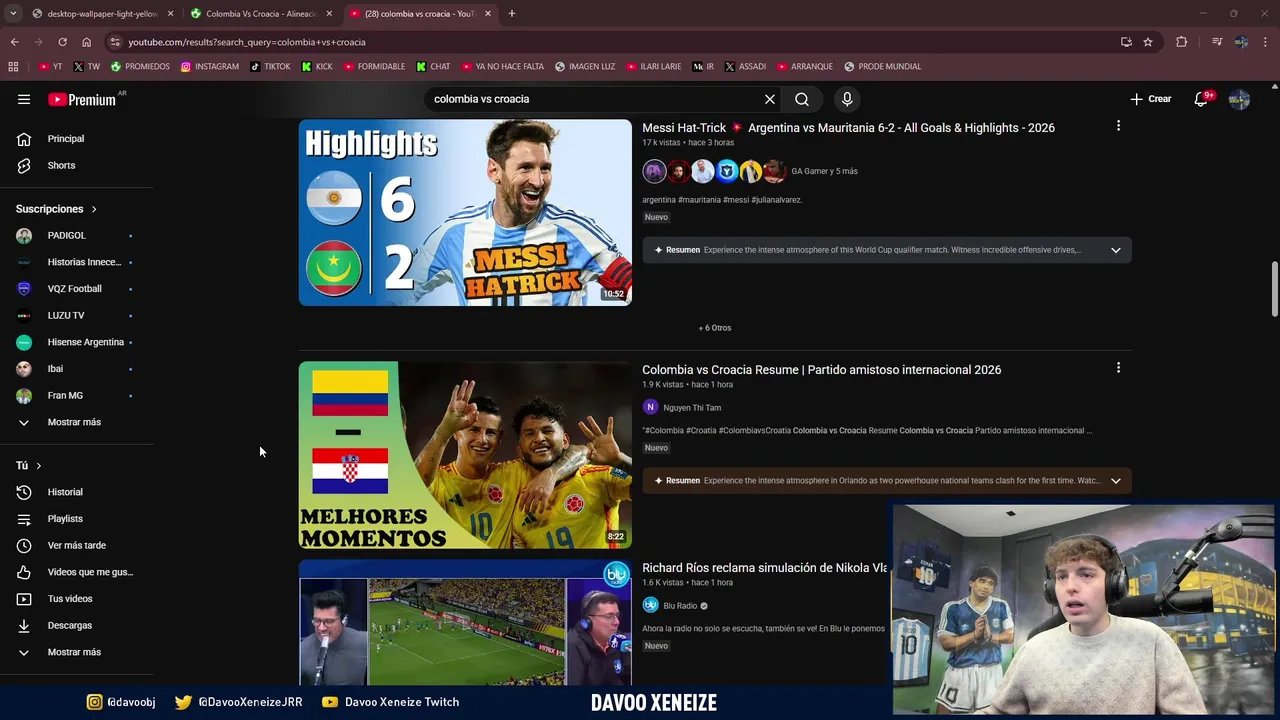The height and width of the screenshot is (720, 1280).
Task: Open a new browser tab
Action: [x=512, y=14]
